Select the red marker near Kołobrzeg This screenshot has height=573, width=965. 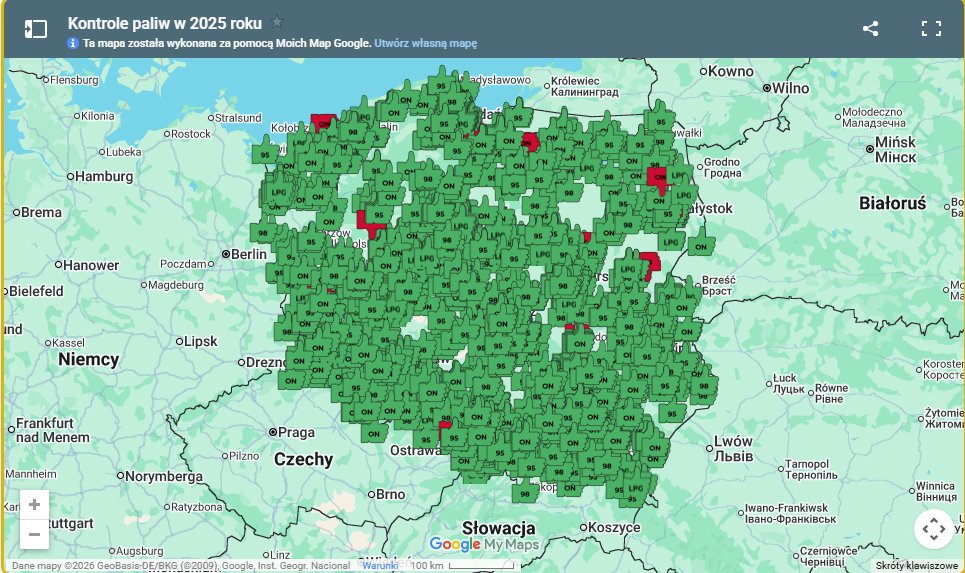[x=322, y=122]
